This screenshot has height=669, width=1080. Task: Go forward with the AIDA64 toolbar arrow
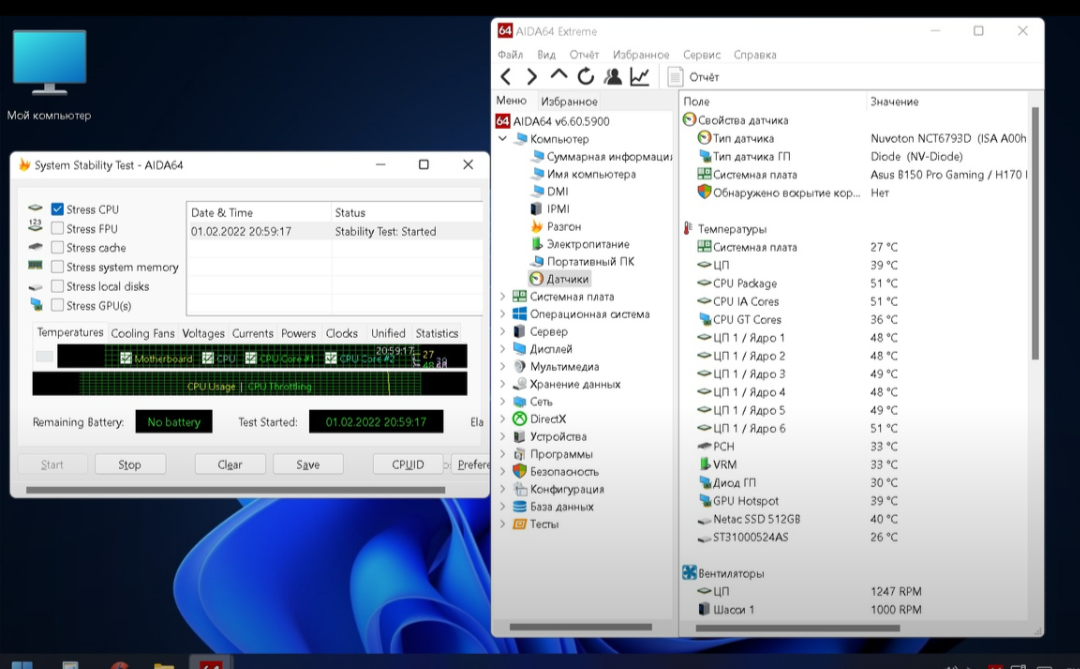tap(532, 76)
